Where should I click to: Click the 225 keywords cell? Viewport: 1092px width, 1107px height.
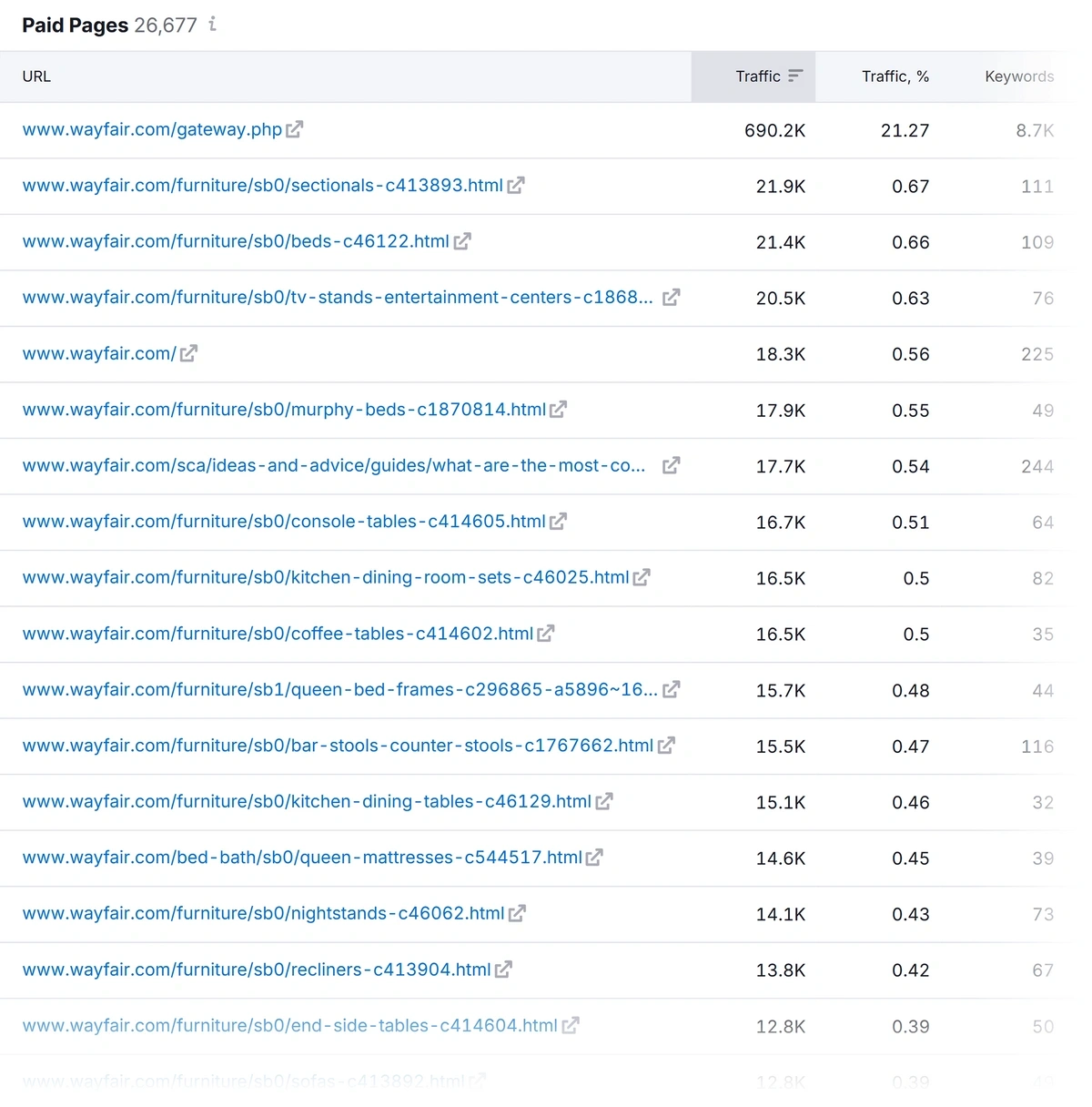pyautogui.click(x=1037, y=355)
